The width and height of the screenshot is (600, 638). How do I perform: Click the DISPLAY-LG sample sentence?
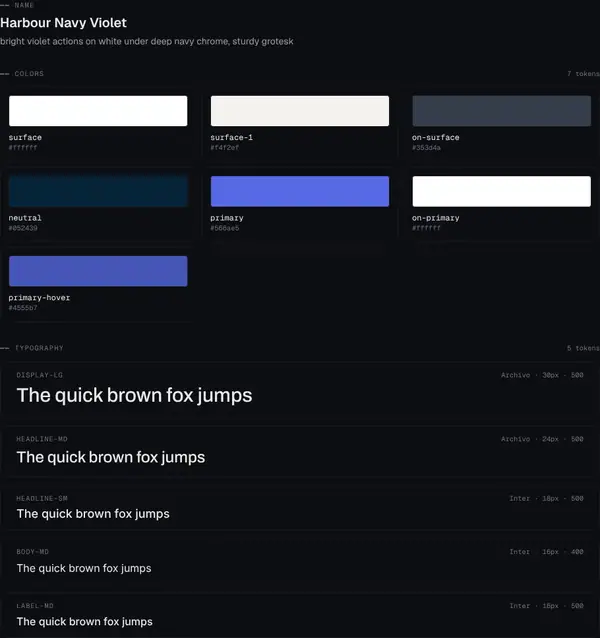(134, 395)
